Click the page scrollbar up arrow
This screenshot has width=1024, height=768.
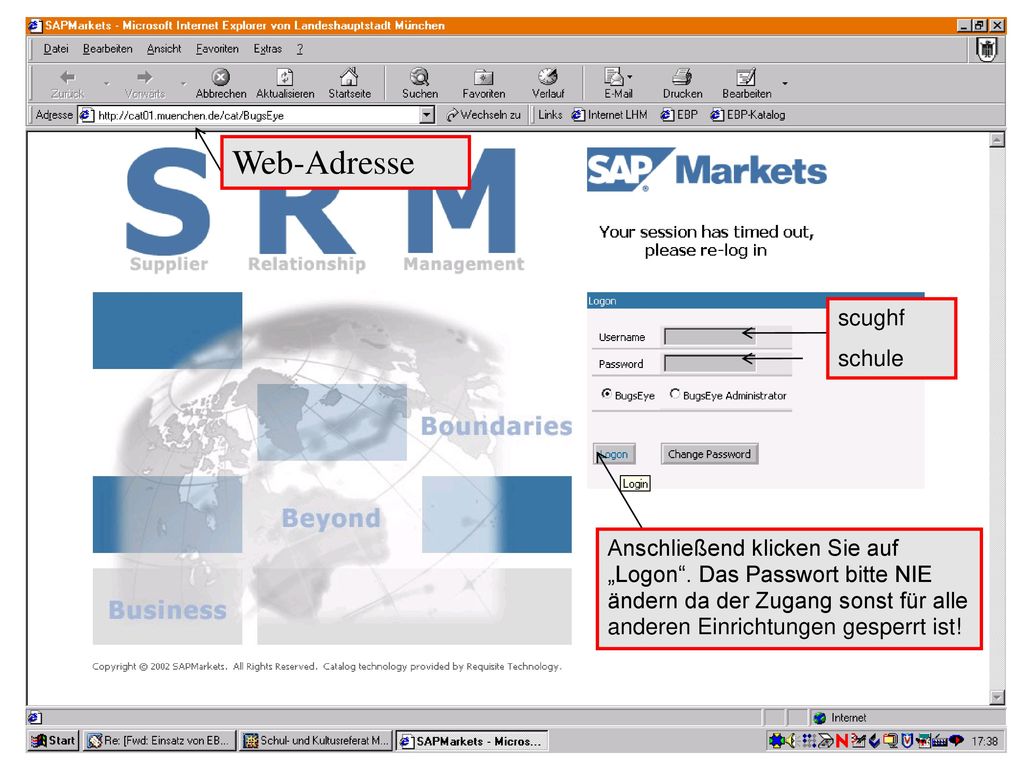tap(997, 140)
